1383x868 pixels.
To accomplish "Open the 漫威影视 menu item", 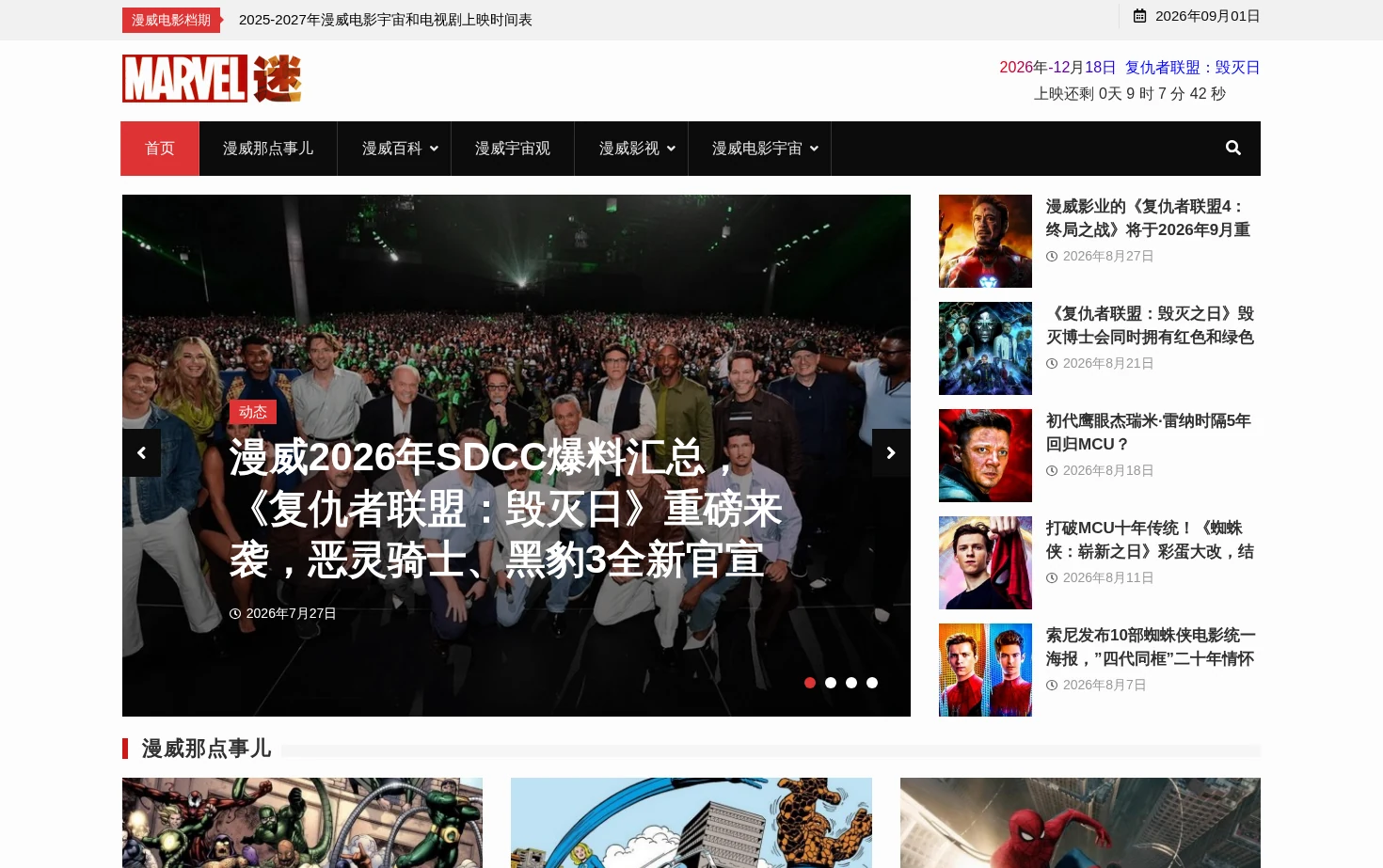I will 629,149.
